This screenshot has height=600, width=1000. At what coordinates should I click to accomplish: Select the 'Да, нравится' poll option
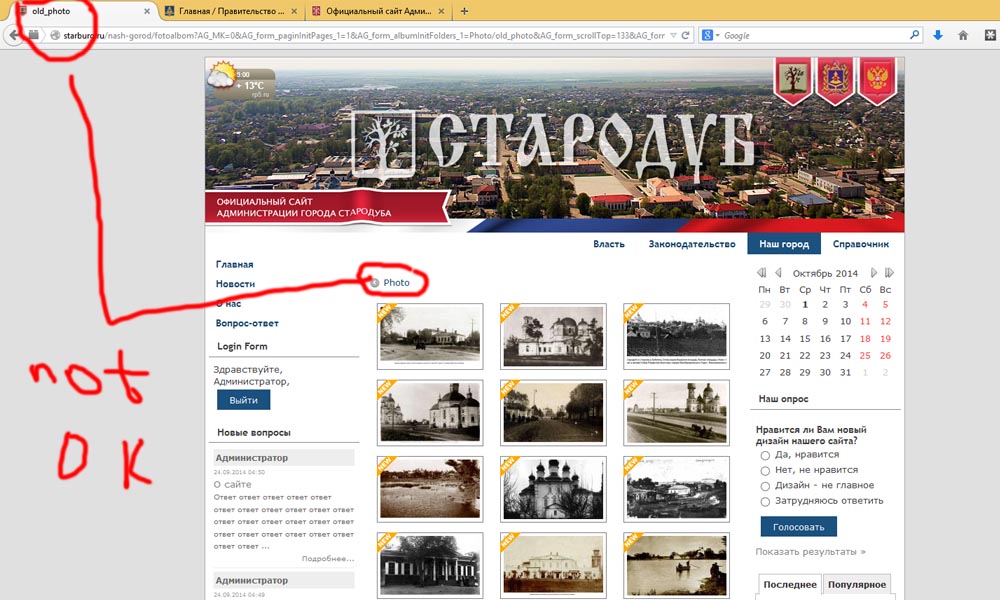point(765,455)
